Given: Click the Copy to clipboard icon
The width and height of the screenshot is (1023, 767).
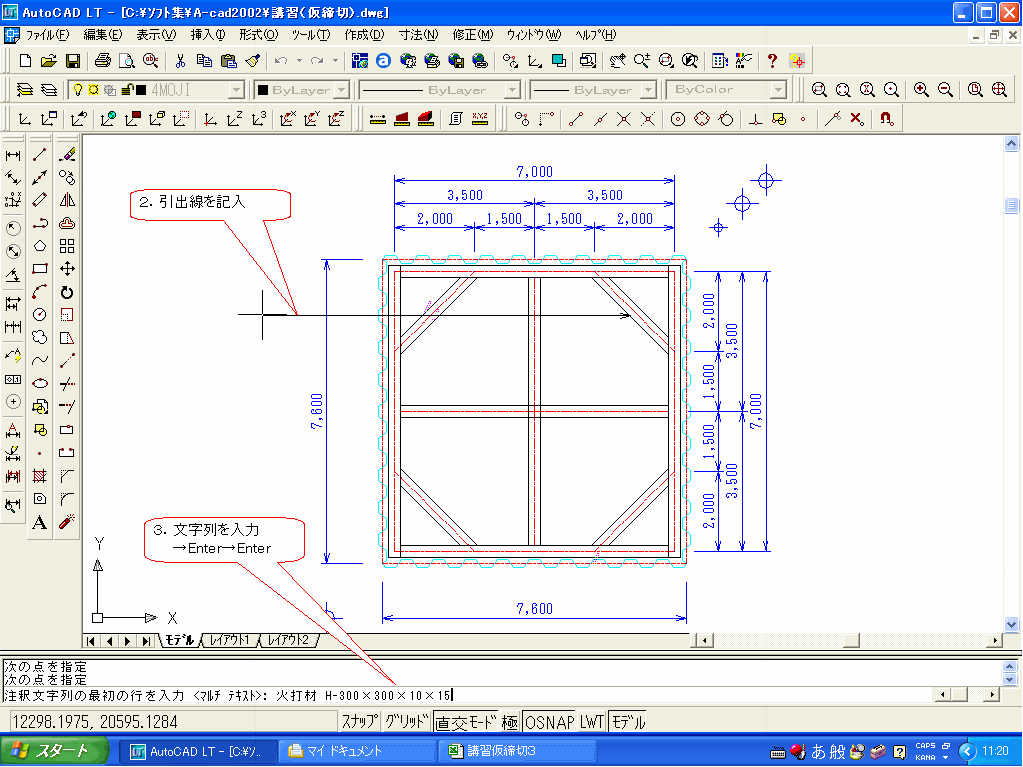Looking at the screenshot, I should [x=204, y=61].
